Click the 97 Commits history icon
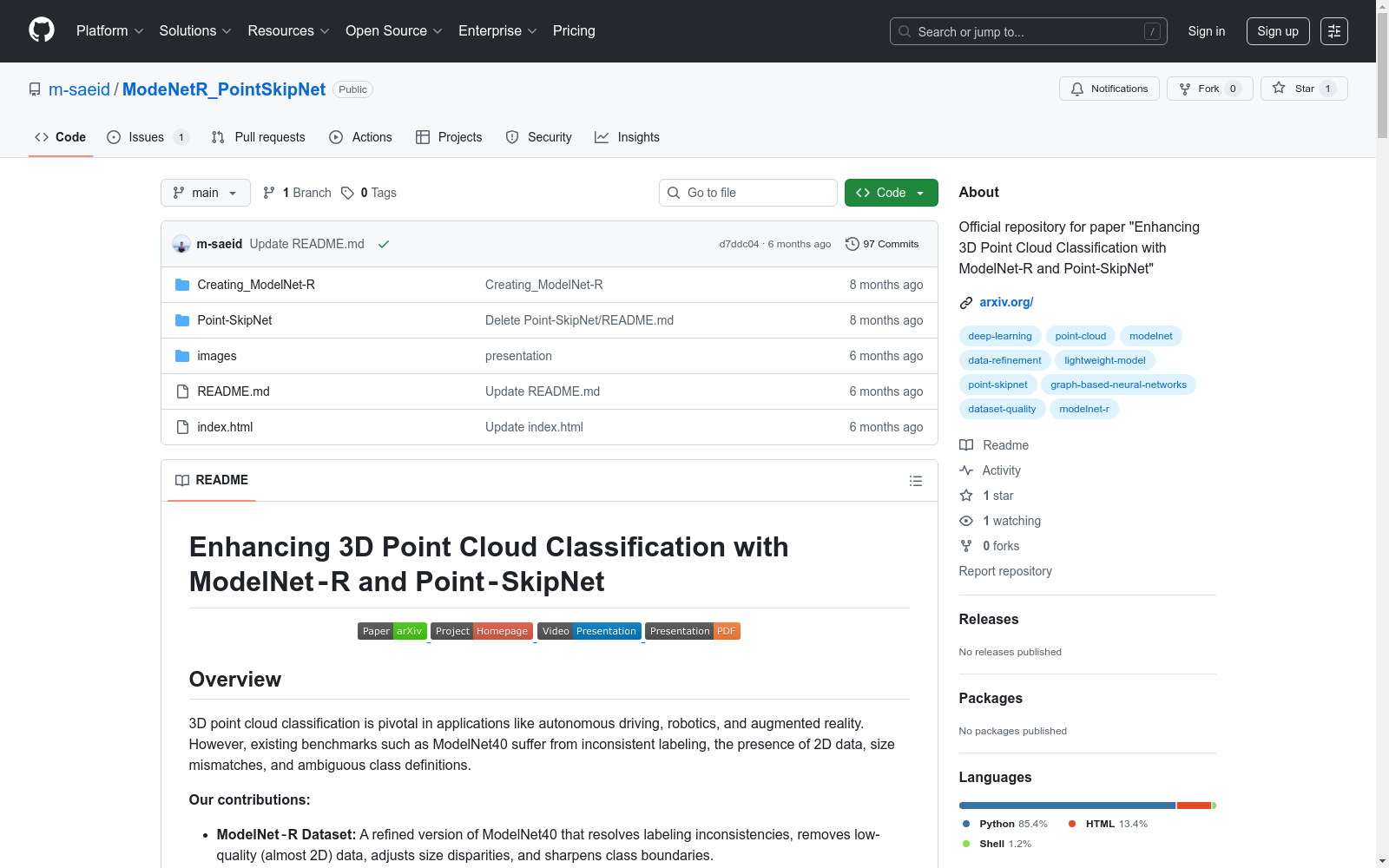1389x868 pixels. [x=852, y=244]
